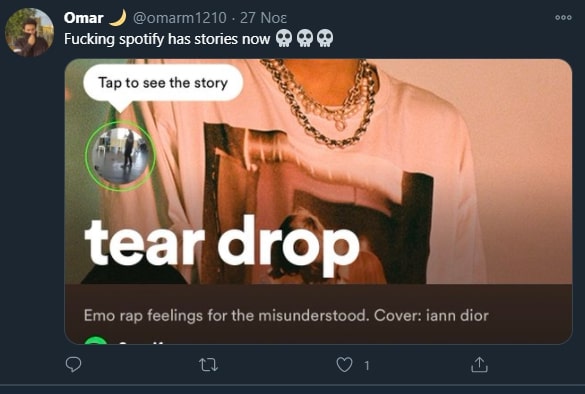
Task: Open the @omarm1210 handle link
Action: [x=179, y=18]
